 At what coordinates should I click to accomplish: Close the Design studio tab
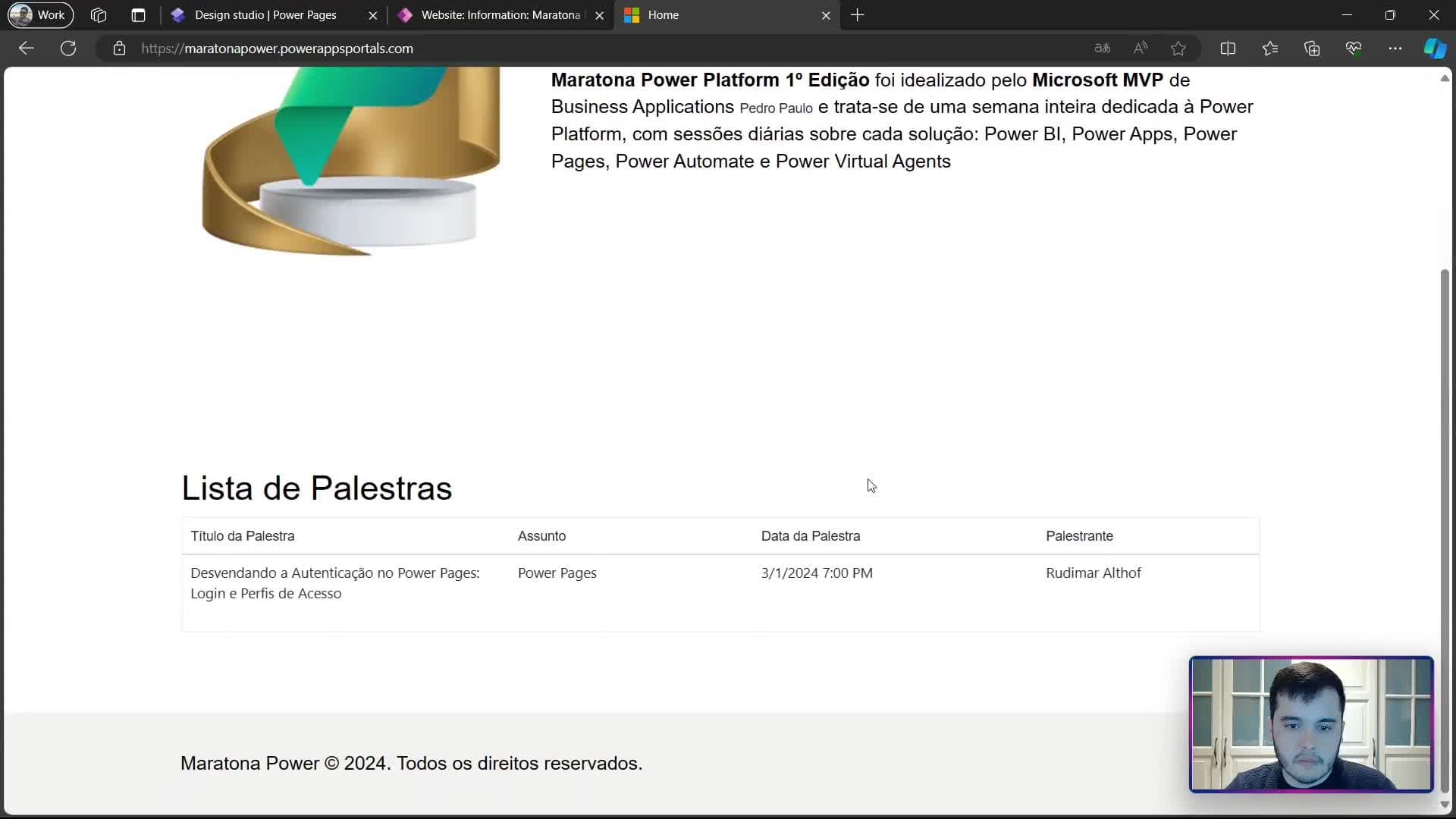(x=373, y=15)
